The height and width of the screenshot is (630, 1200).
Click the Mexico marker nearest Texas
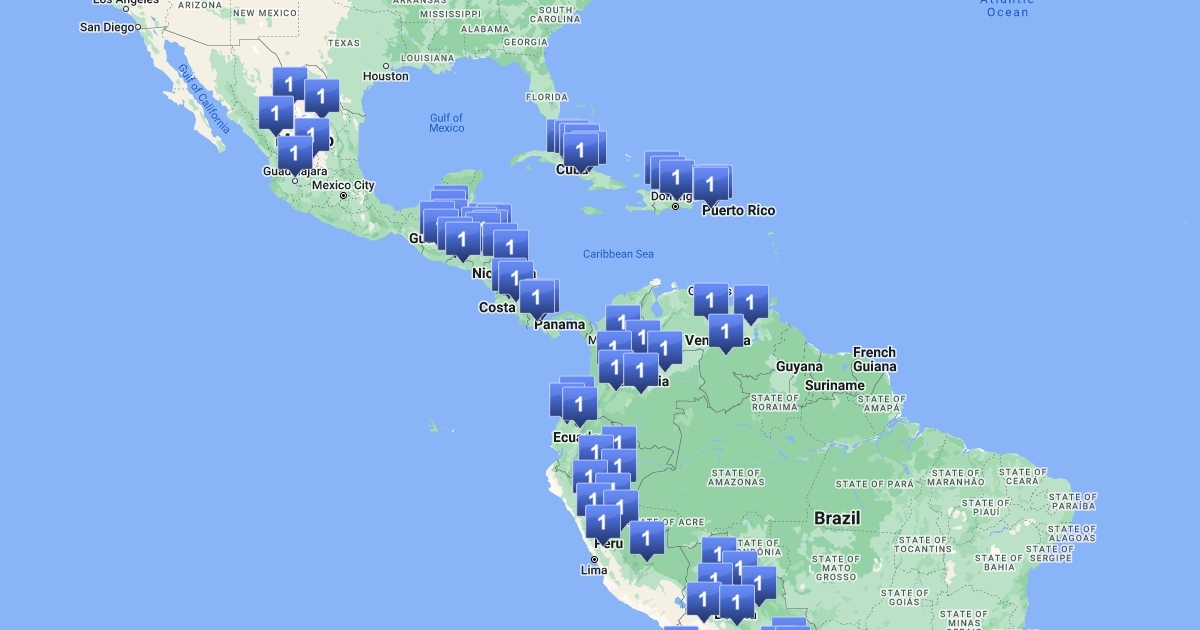point(321,97)
